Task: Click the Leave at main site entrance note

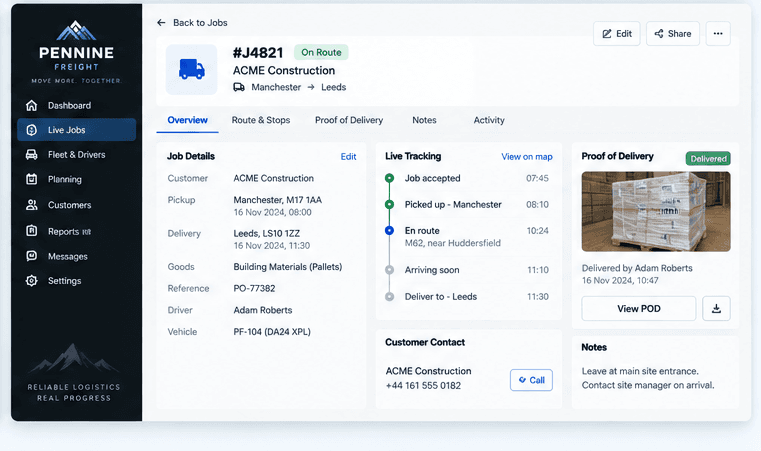Action: point(640,371)
